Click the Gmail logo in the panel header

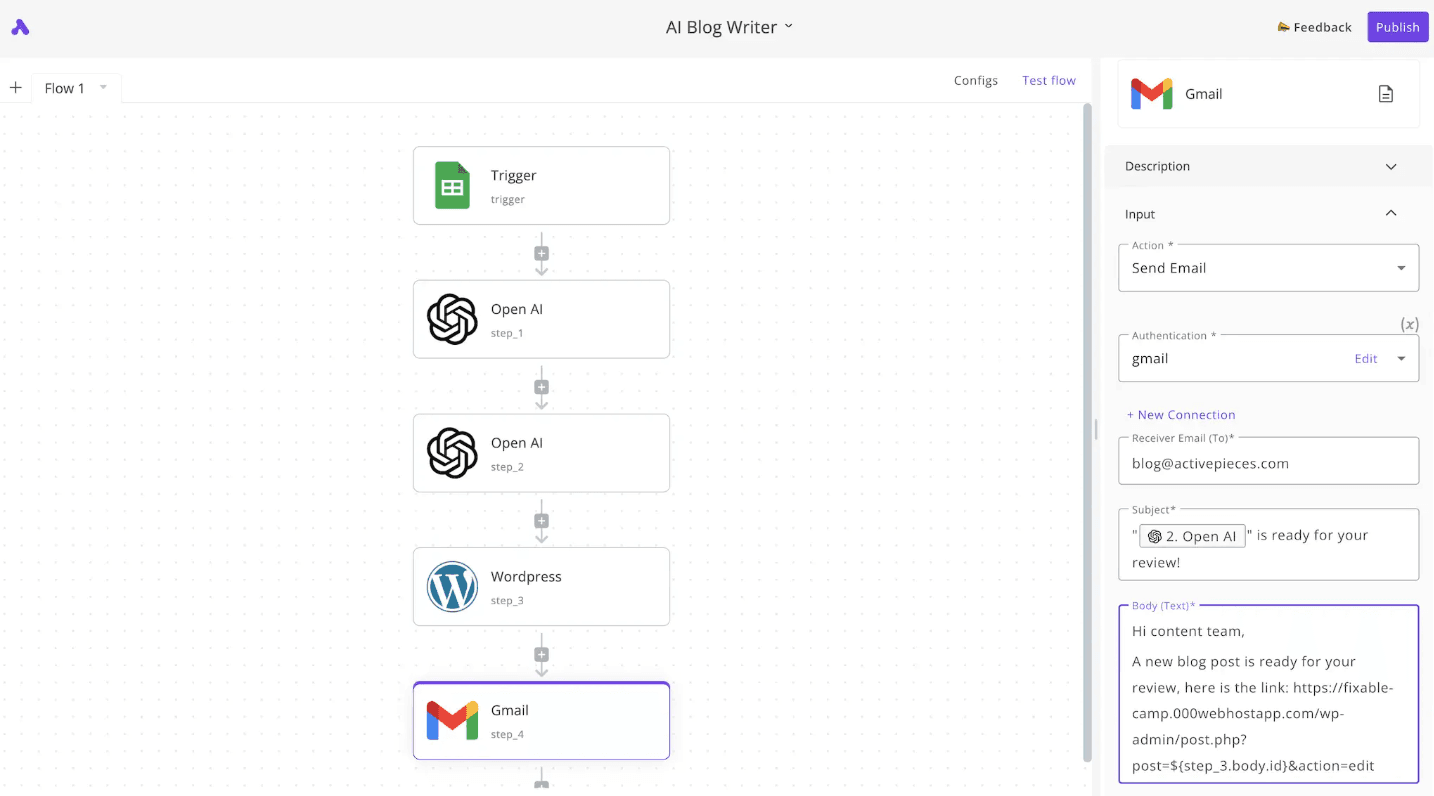1152,93
